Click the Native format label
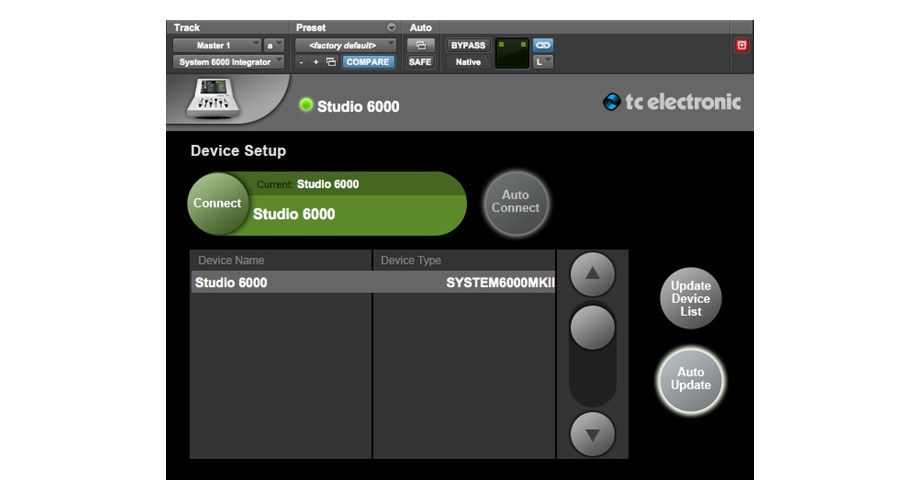The image size is (920, 500). point(468,62)
